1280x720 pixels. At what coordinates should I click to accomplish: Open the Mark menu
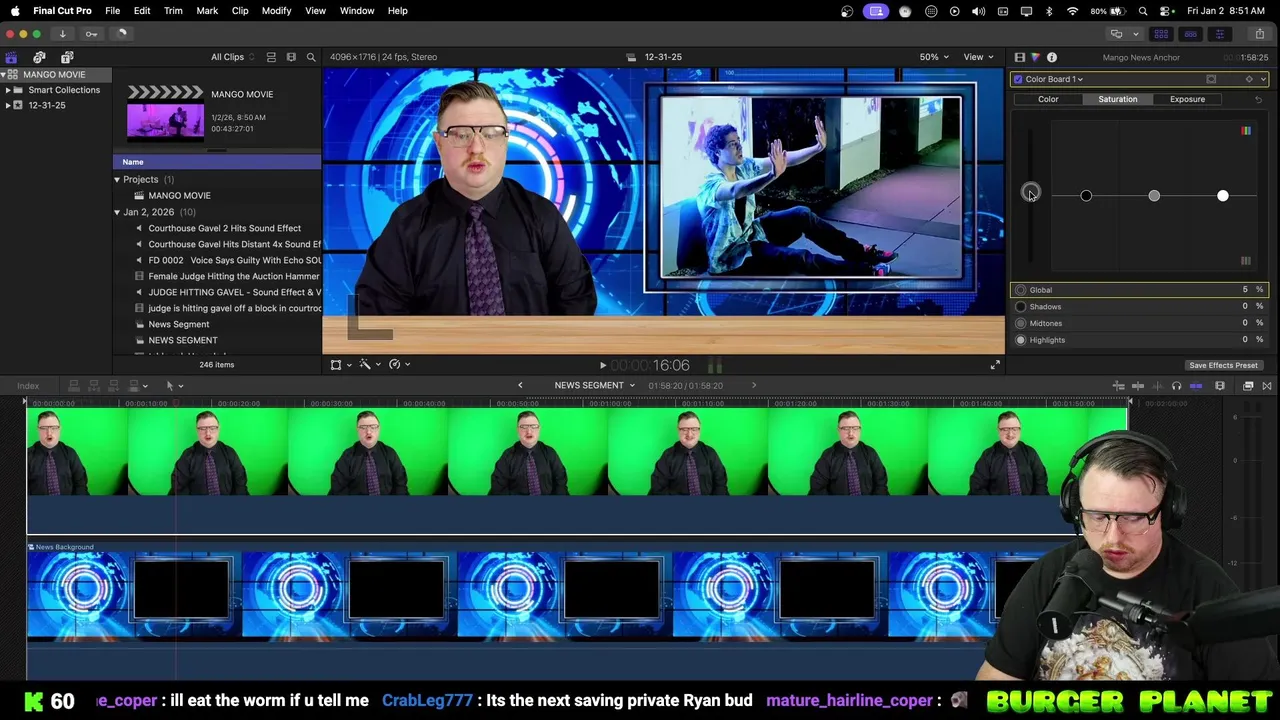(x=207, y=10)
